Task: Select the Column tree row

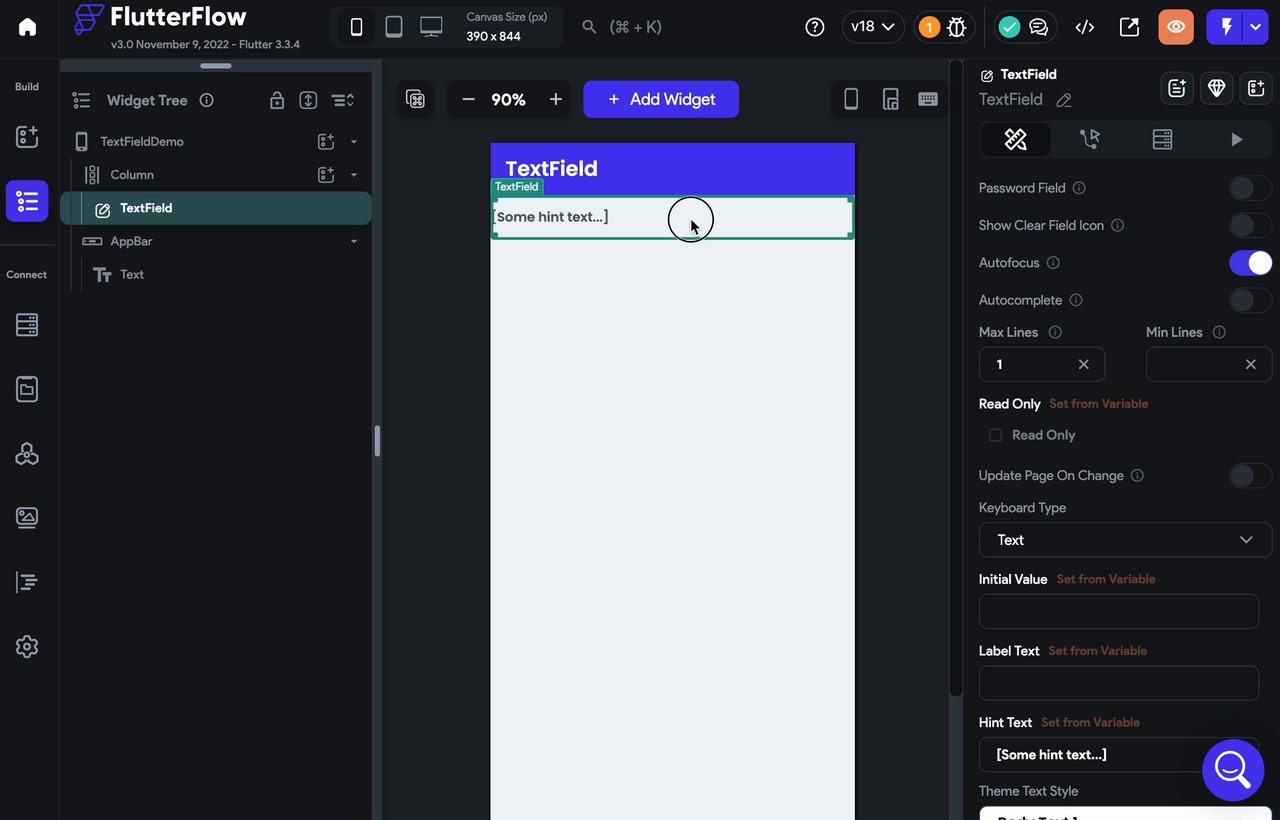Action: (x=216, y=175)
